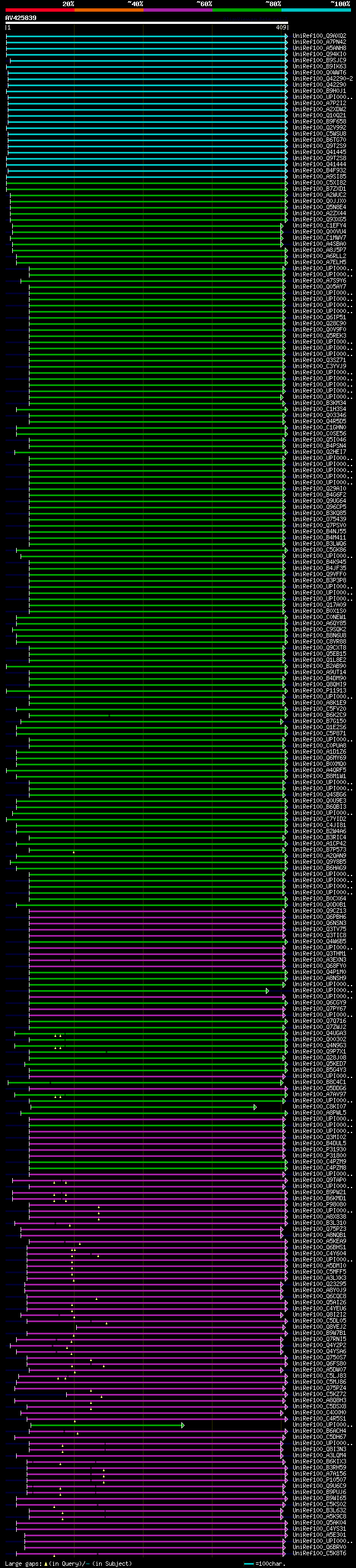Screen dimensions: 356x1568
Task: Open the UniRef100_Q9CZ13 hit link
Action: pyautogui.click(x=319, y=911)
